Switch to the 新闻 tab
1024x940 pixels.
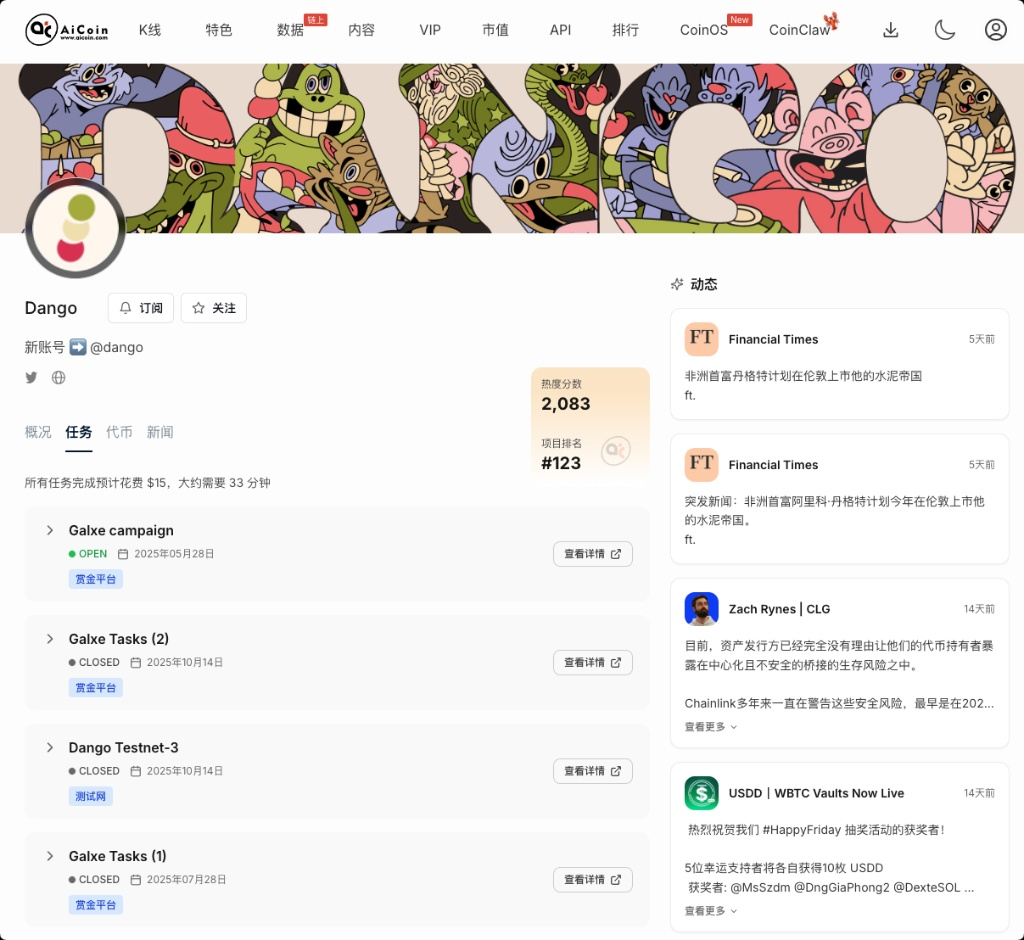pos(159,432)
